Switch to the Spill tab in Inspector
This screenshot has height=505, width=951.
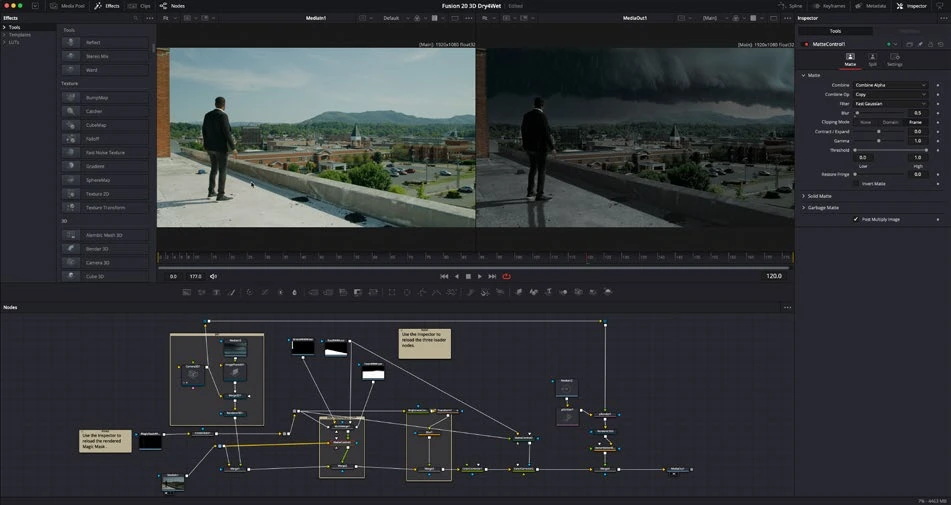pyautogui.click(x=872, y=59)
